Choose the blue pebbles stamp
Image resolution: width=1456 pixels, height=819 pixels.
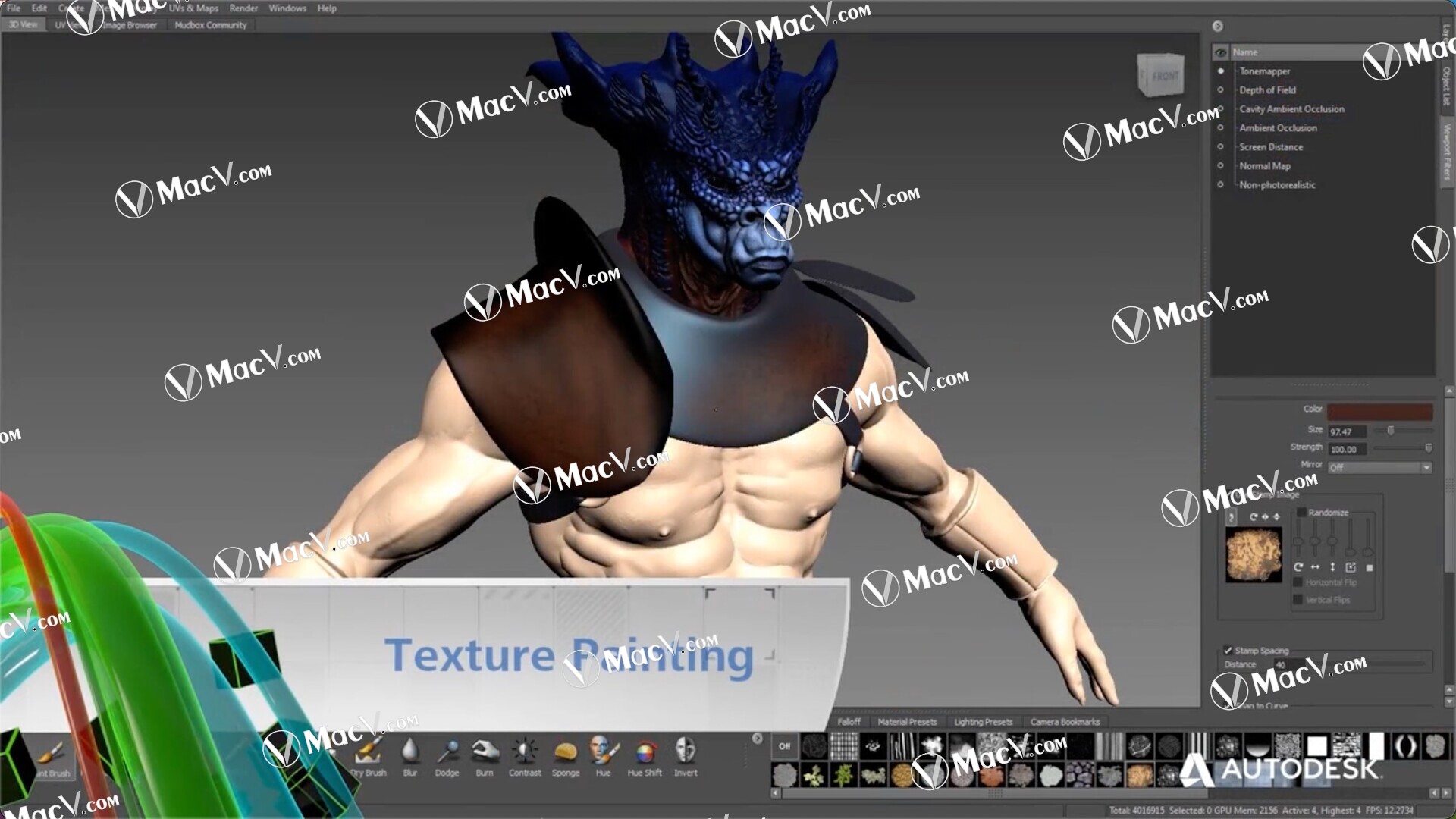[x=1080, y=775]
